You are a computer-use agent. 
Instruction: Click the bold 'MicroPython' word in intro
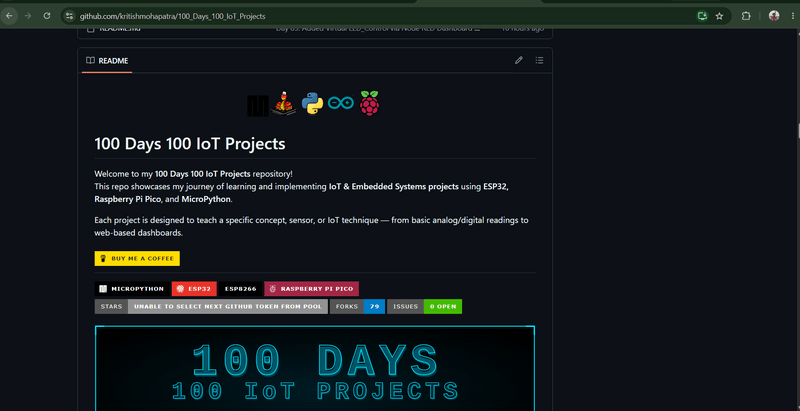click(x=206, y=199)
